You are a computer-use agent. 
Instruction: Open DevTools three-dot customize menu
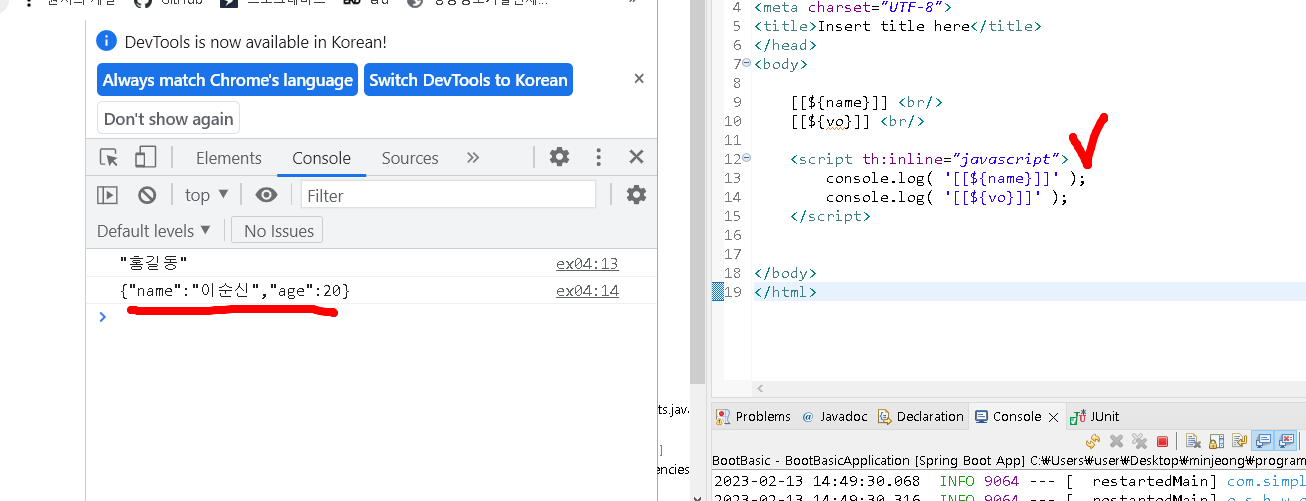tap(598, 157)
